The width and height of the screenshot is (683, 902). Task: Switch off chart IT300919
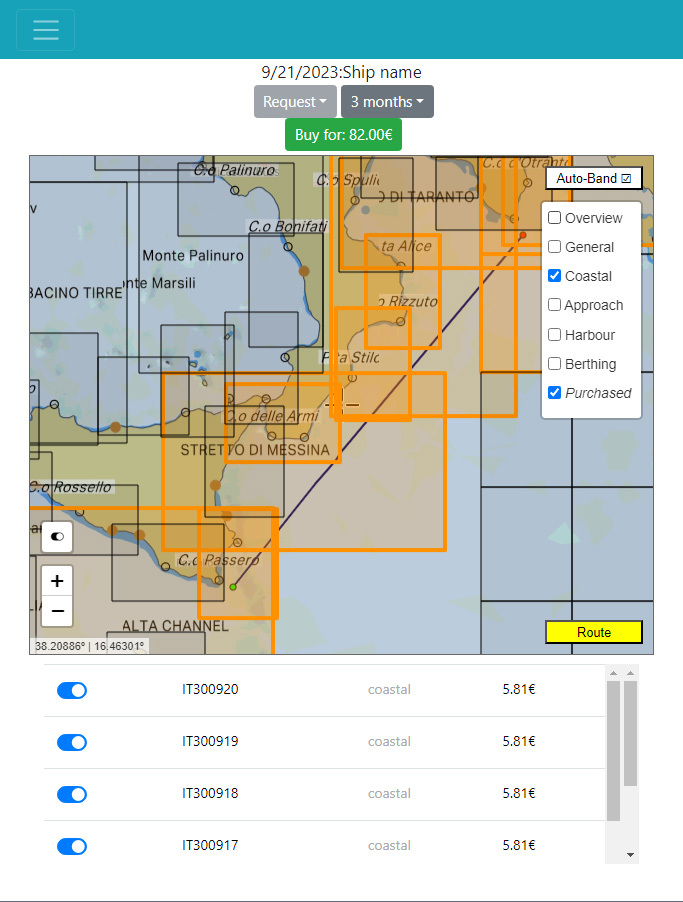(72, 742)
